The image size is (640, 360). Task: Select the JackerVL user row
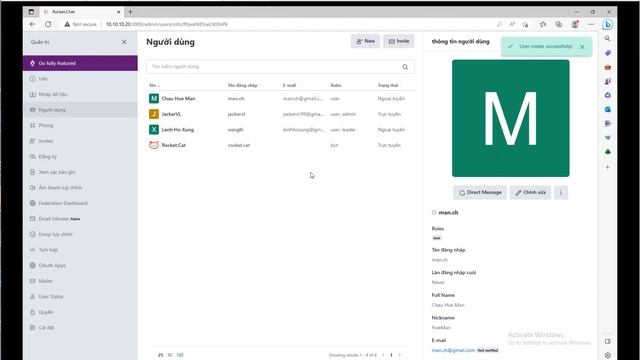click(280, 114)
